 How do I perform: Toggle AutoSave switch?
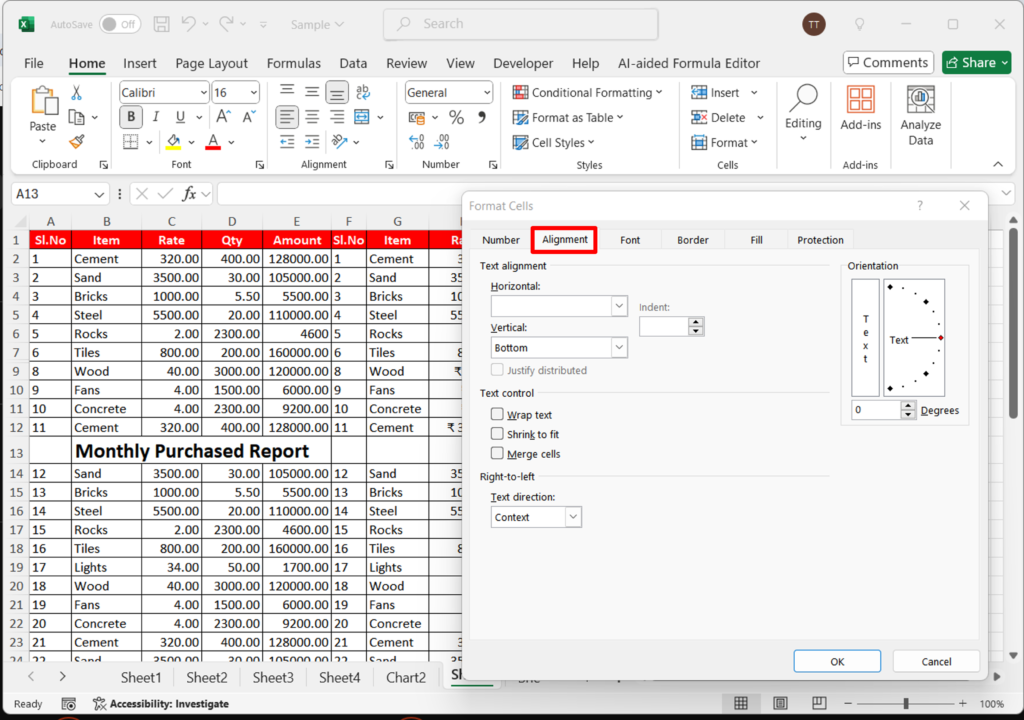[120, 24]
